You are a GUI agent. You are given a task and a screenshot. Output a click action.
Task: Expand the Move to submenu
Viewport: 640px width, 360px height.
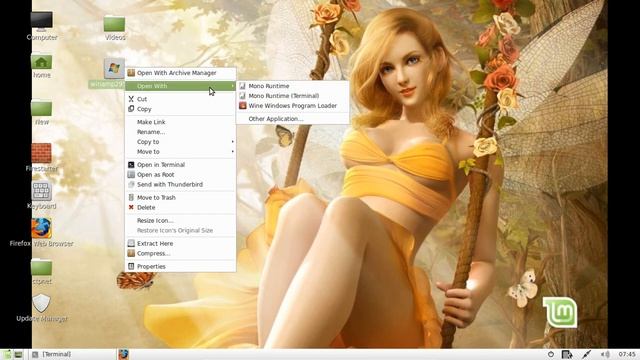(180, 151)
